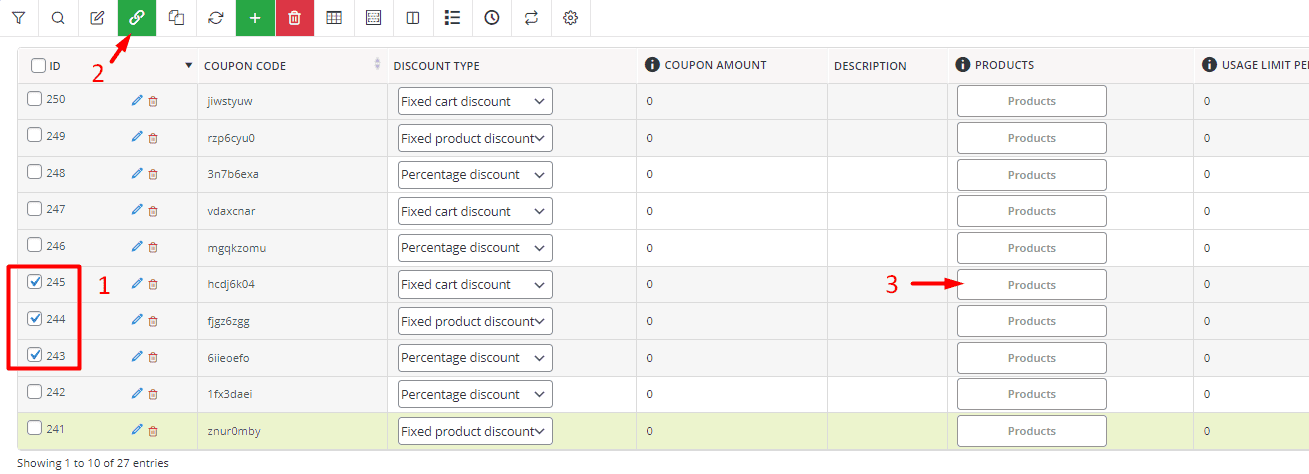
Task: Click the Products button in row 241
Action: point(1031,431)
